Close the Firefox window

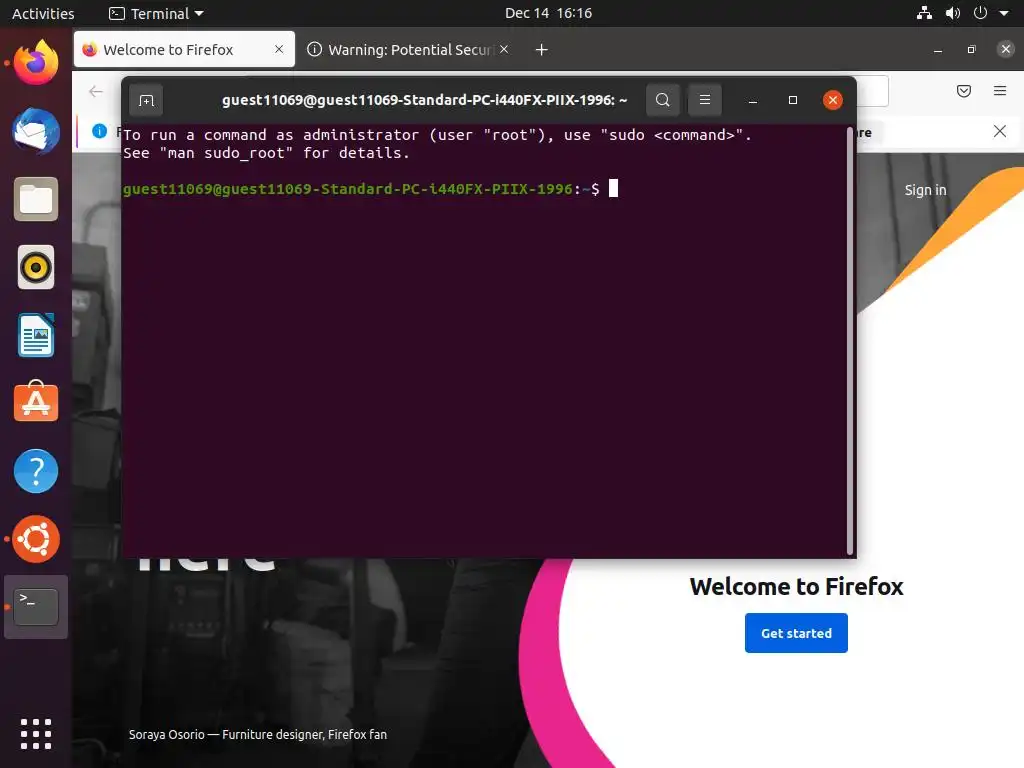click(x=1006, y=49)
